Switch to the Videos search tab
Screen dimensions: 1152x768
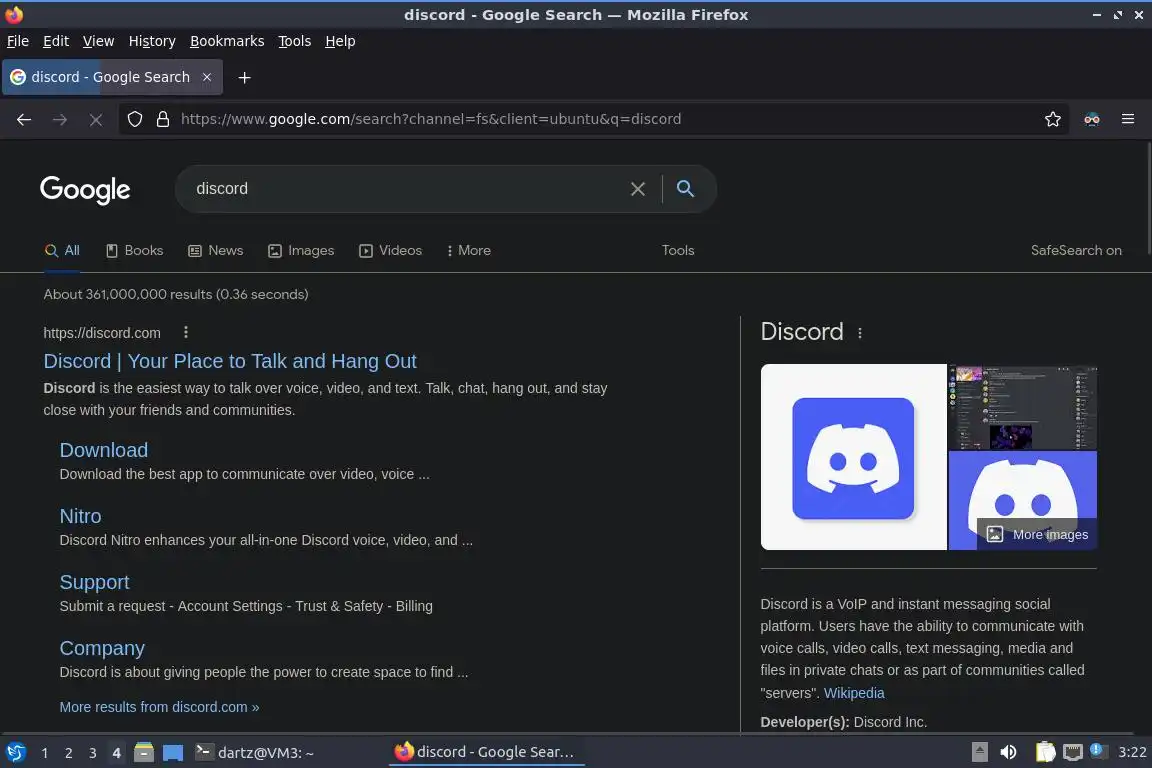390,251
